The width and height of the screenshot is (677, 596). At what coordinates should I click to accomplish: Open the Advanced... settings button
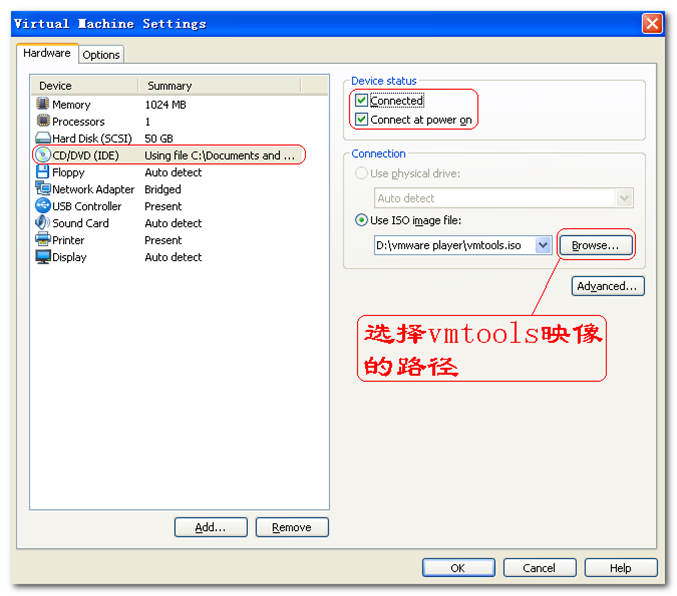(x=607, y=286)
